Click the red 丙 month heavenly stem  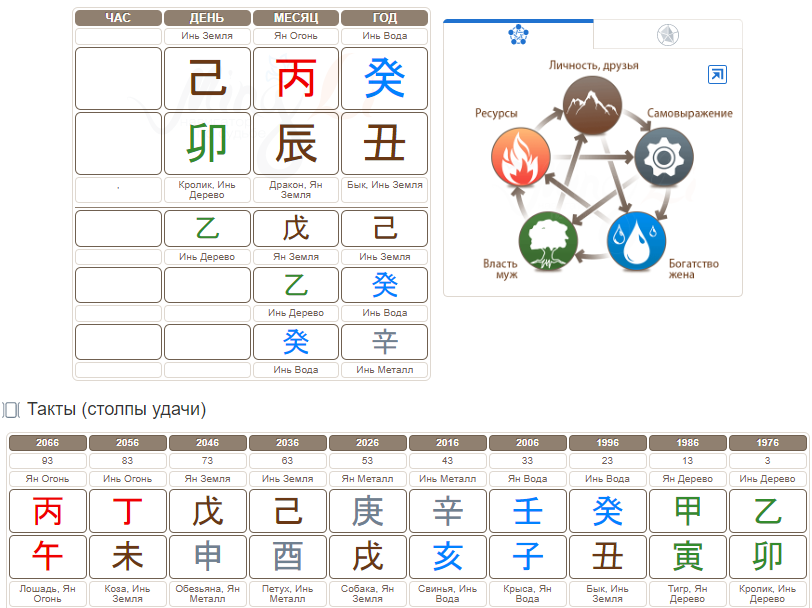296,78
